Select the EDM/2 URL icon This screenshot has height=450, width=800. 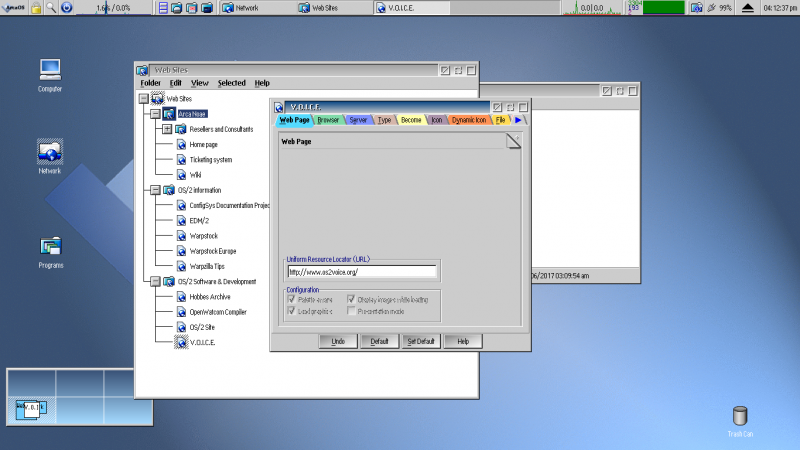[181, 220]
